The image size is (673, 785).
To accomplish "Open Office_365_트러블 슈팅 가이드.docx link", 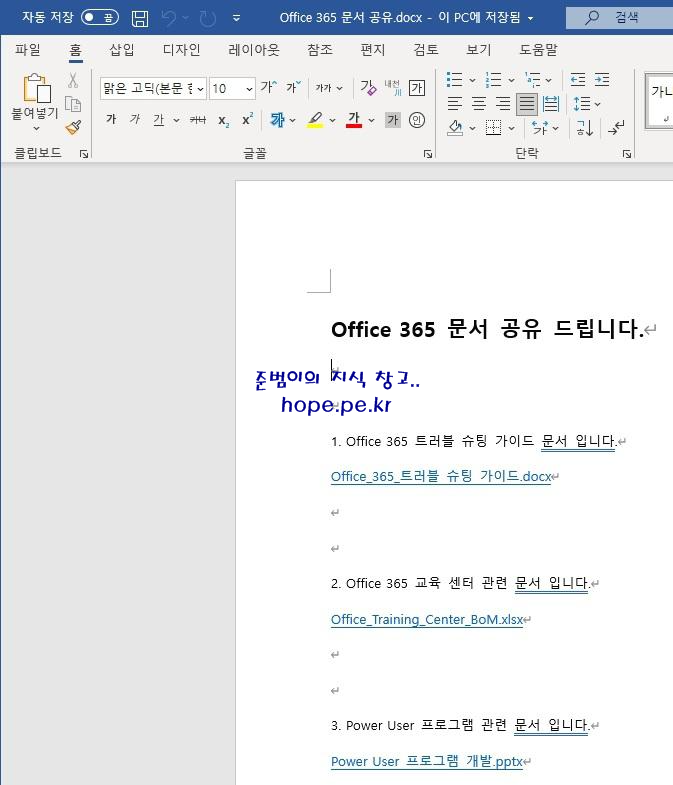I will [x=441, y=476].
